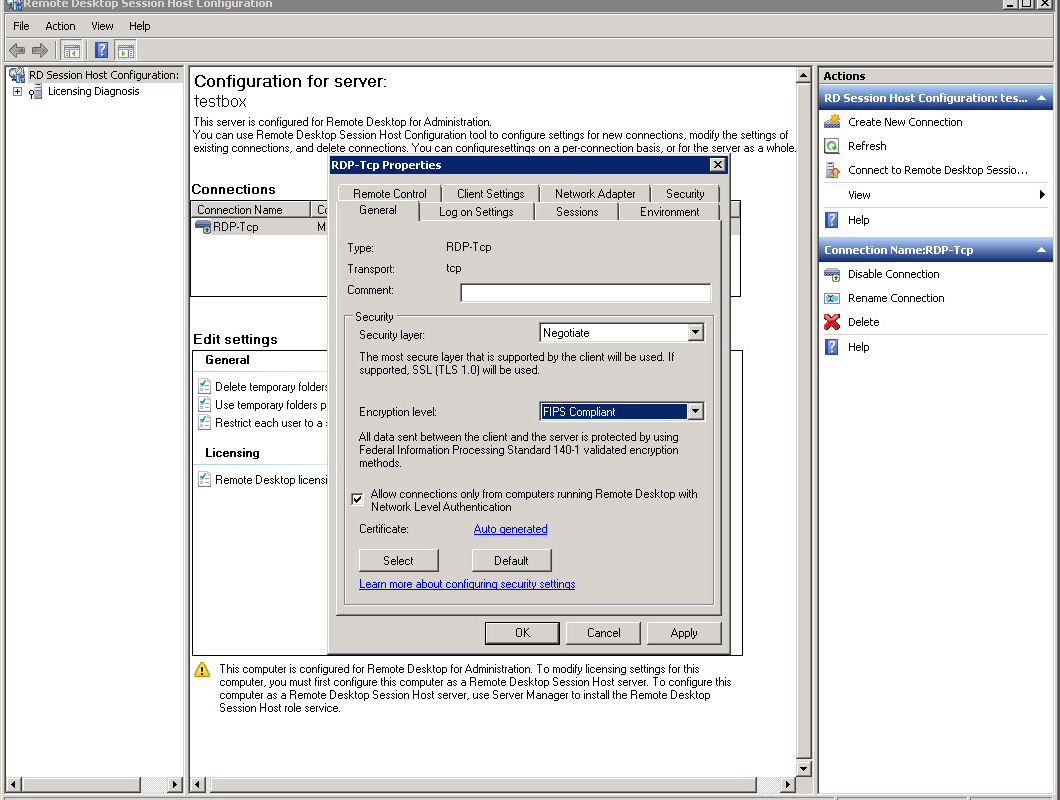Click the Disable Connection icon
This screenshot has width=1060, height=800.
(x=832, y=275)
